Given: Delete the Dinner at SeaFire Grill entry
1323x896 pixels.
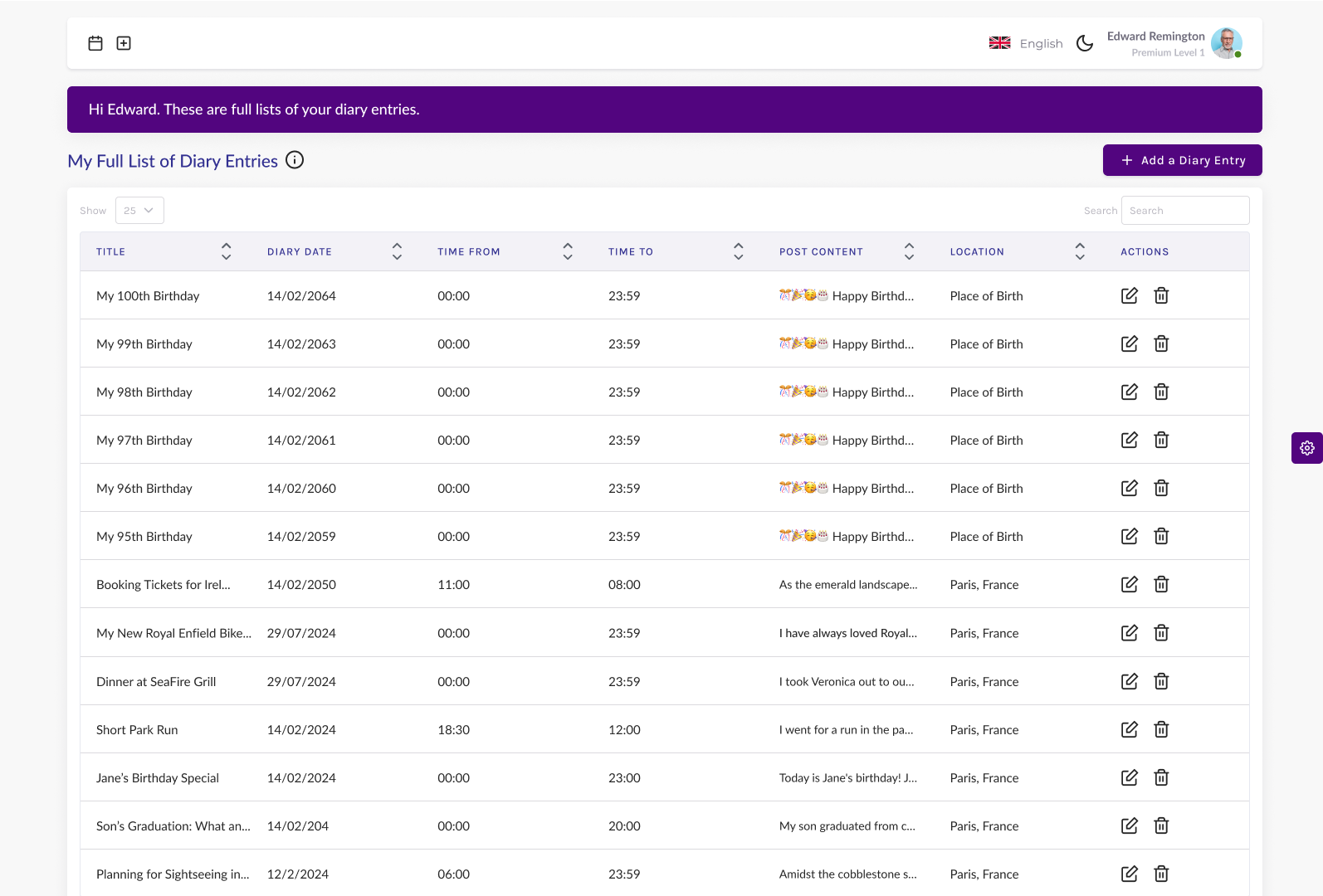Looking at the screenshot, I should [x=1161, y=681].
